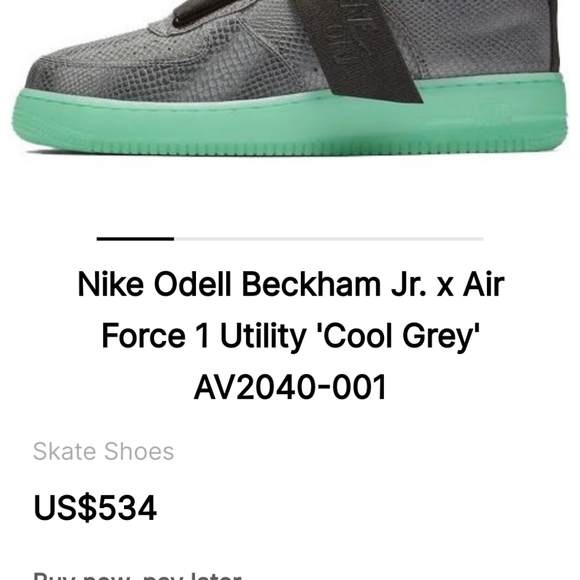
Task: Click the US$534 price
Action: point(95,508)
